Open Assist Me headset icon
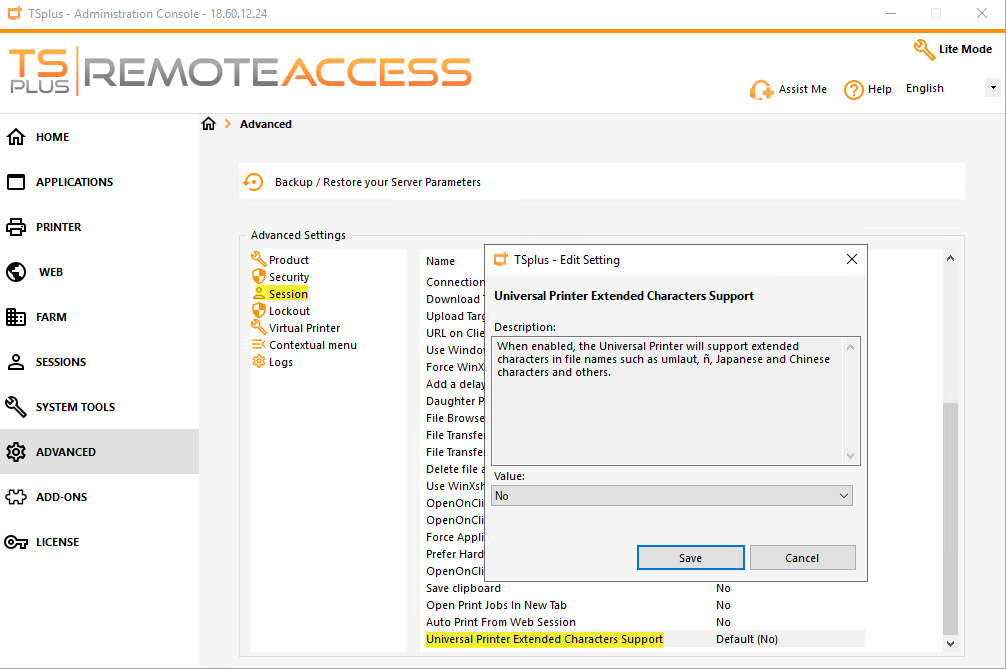Screen dimensions: 1006x669 click(x=761, y=90)
